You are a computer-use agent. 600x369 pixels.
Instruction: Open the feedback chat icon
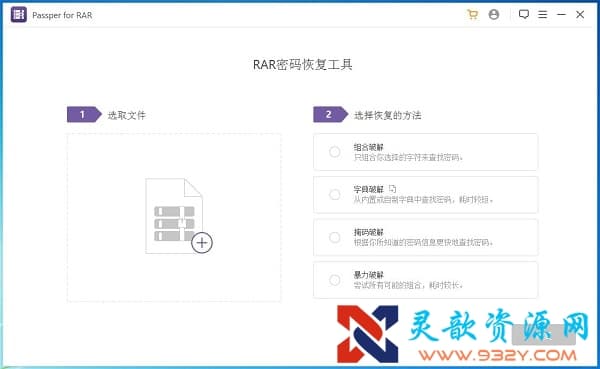(x=524, y=15)
